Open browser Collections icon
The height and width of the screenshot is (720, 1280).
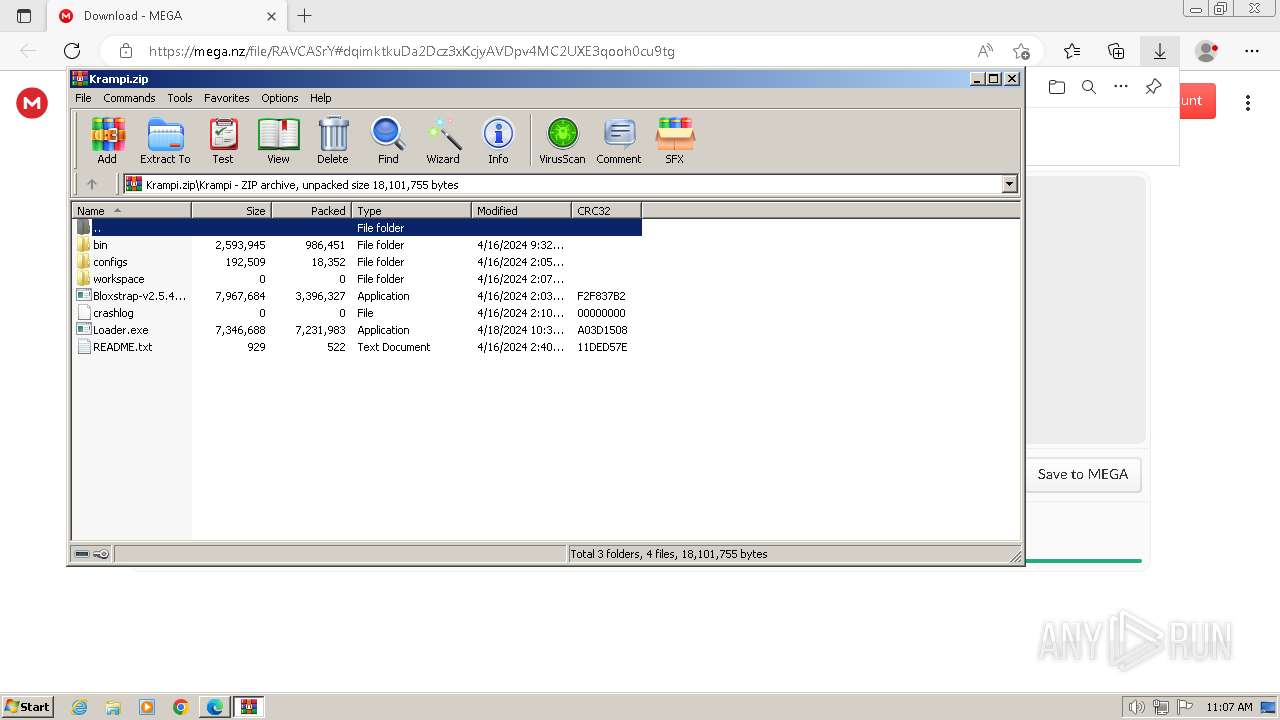click(x=1116, y=51)
